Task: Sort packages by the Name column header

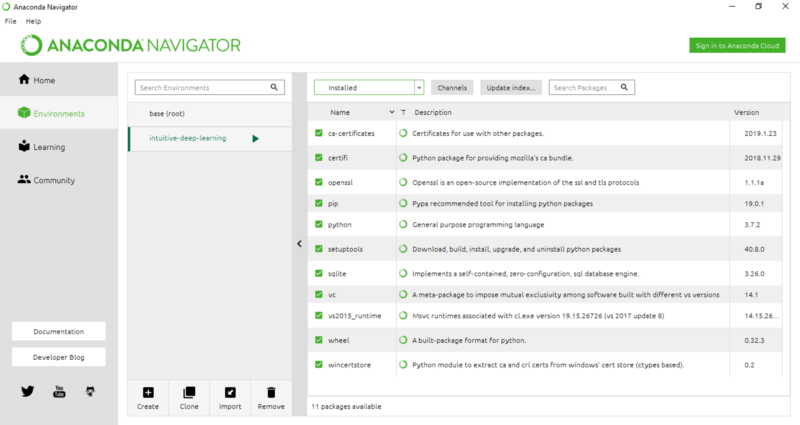Action: pos(340,113)
